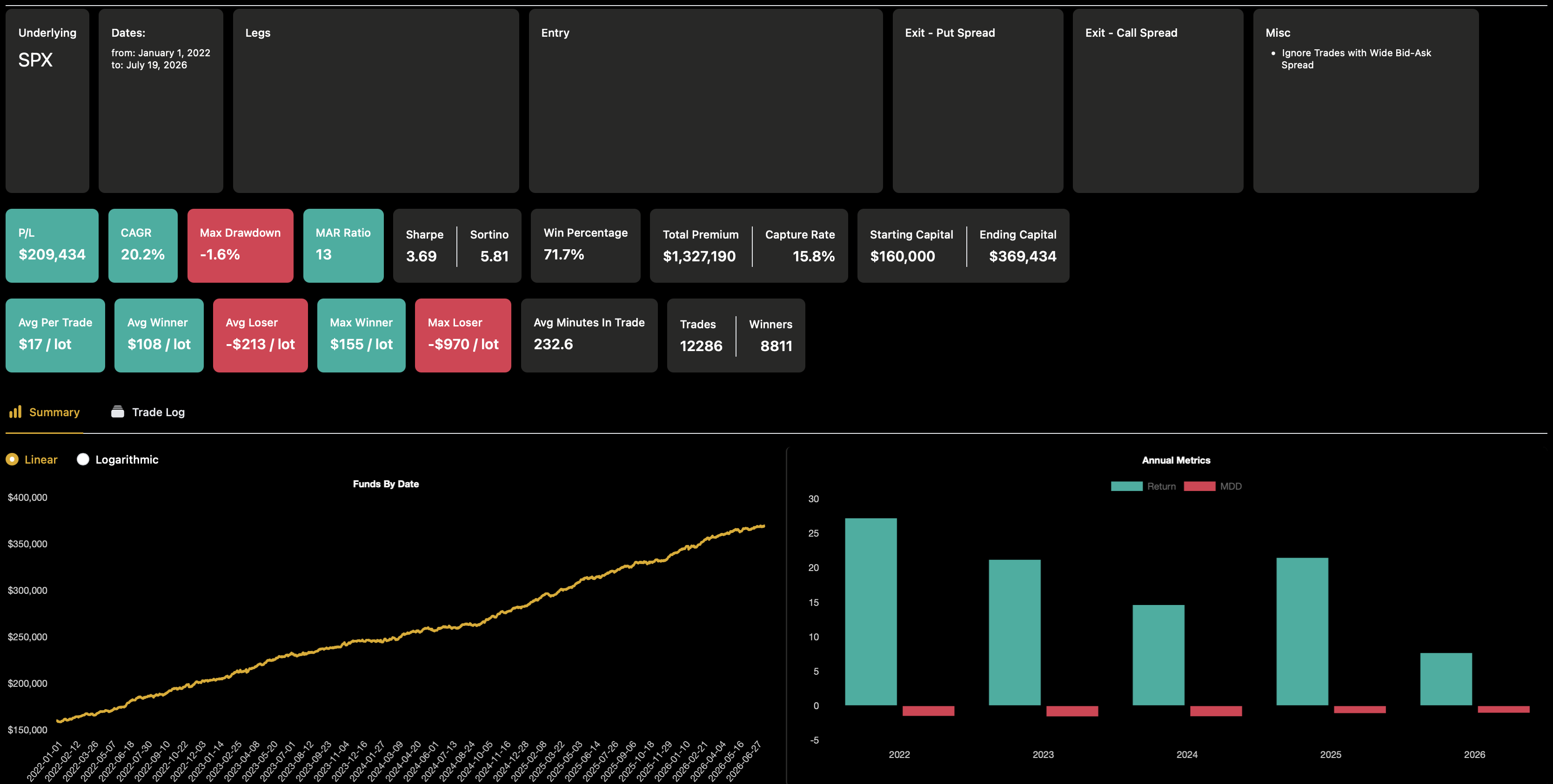Click Ignore Trades with Wide Bid-Ask Spread
Viewport: 1553px width, 784px height.
point(1356,59)
